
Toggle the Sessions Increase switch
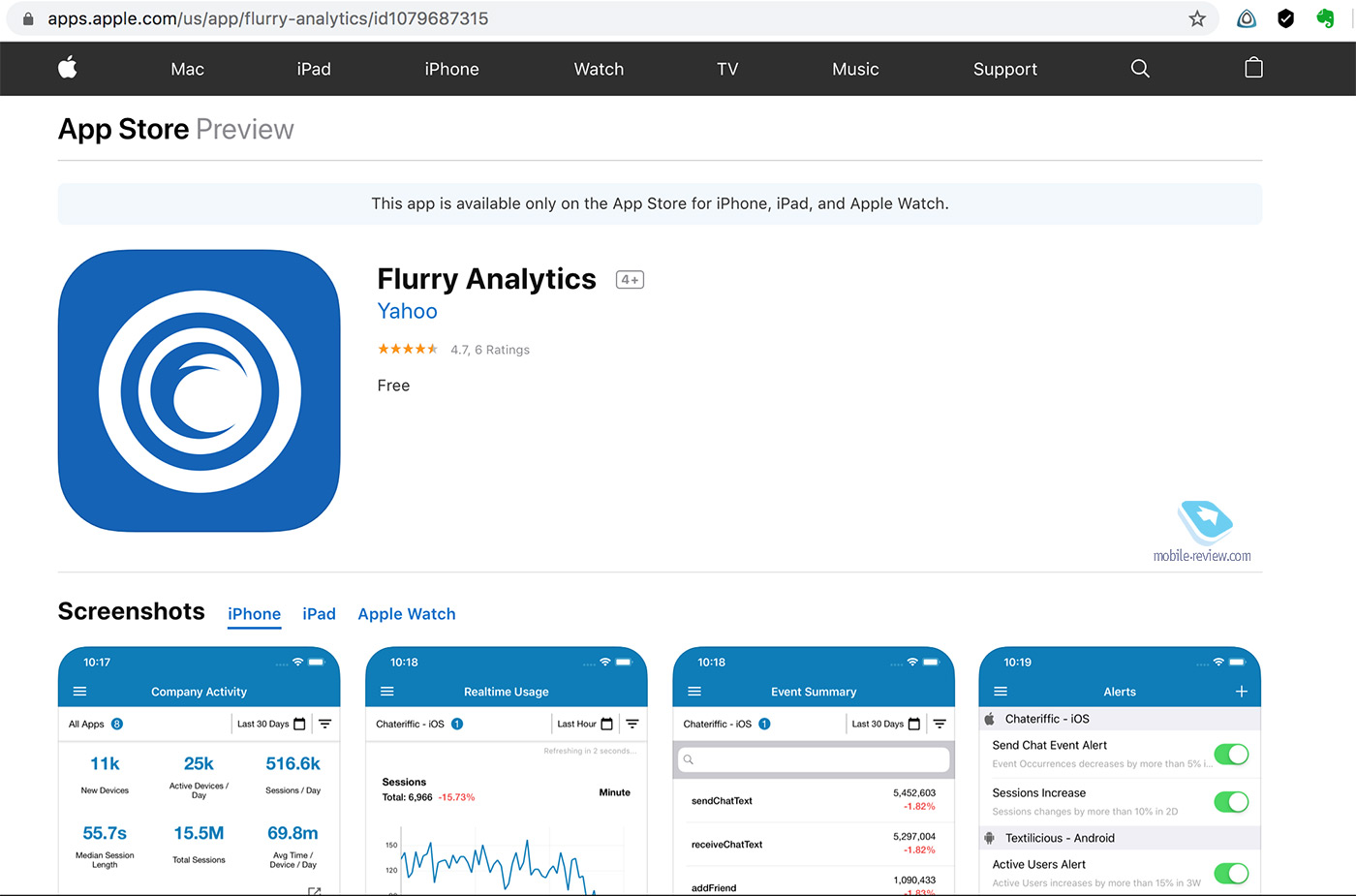click(1231, 802)
